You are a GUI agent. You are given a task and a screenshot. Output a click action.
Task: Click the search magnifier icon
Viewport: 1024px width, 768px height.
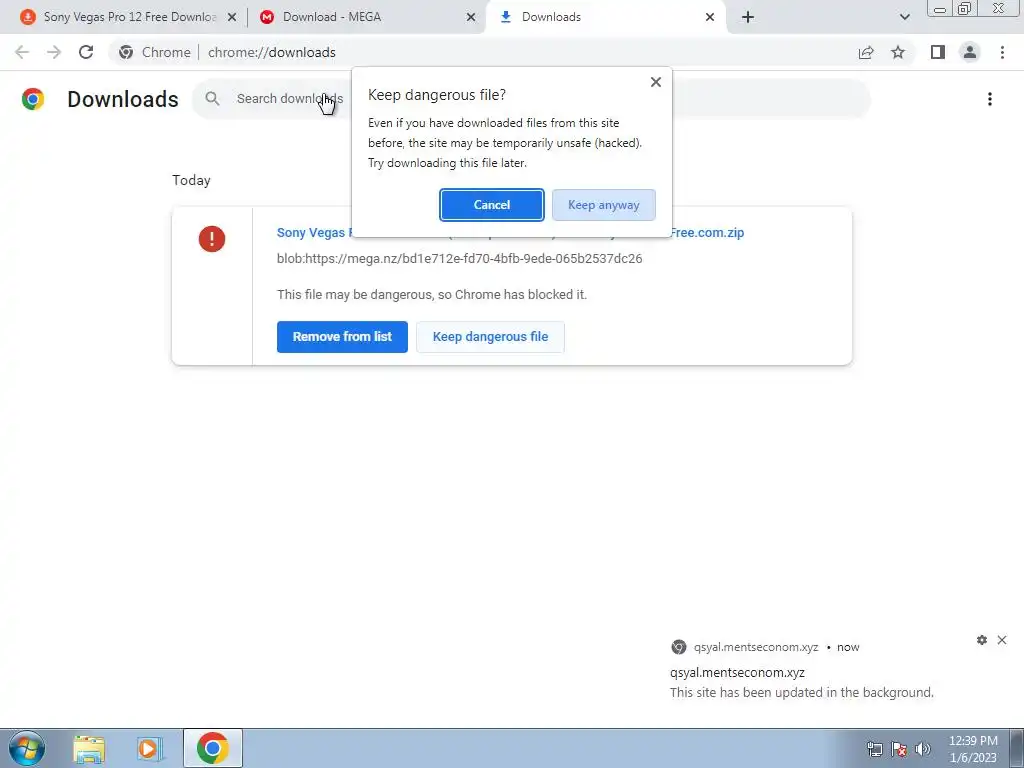tap(212, 99)
